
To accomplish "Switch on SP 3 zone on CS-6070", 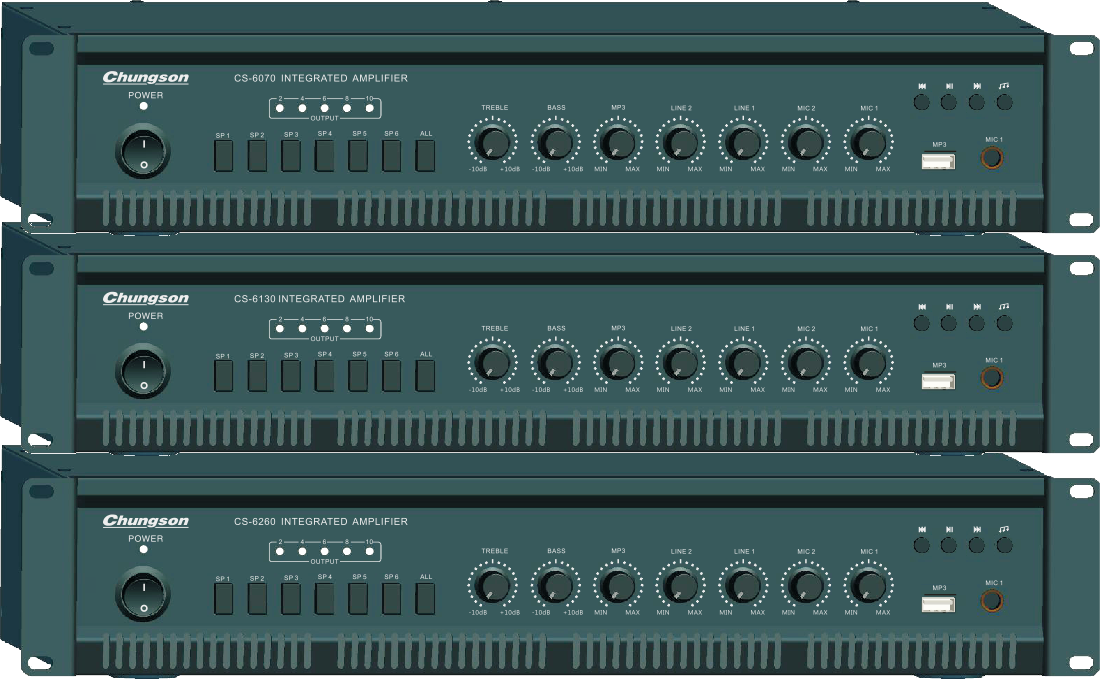I will tap(291, 156).
